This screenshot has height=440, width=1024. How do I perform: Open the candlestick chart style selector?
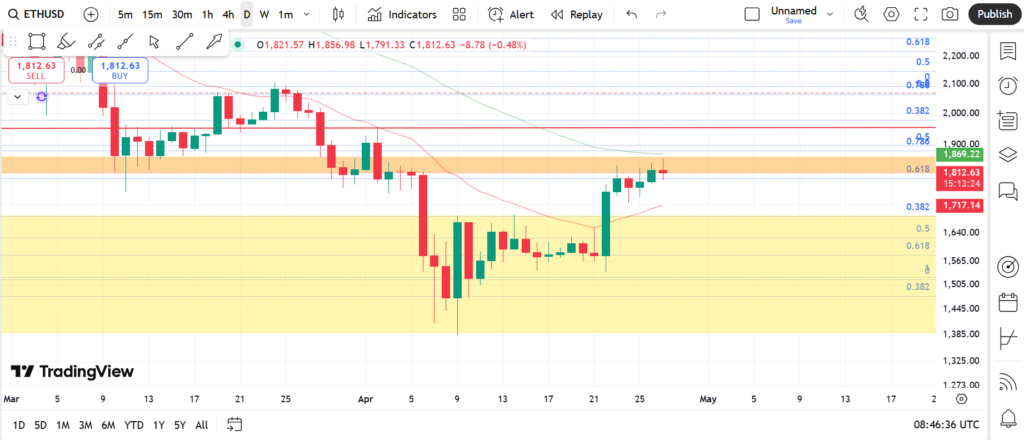(x=337, y=14)
